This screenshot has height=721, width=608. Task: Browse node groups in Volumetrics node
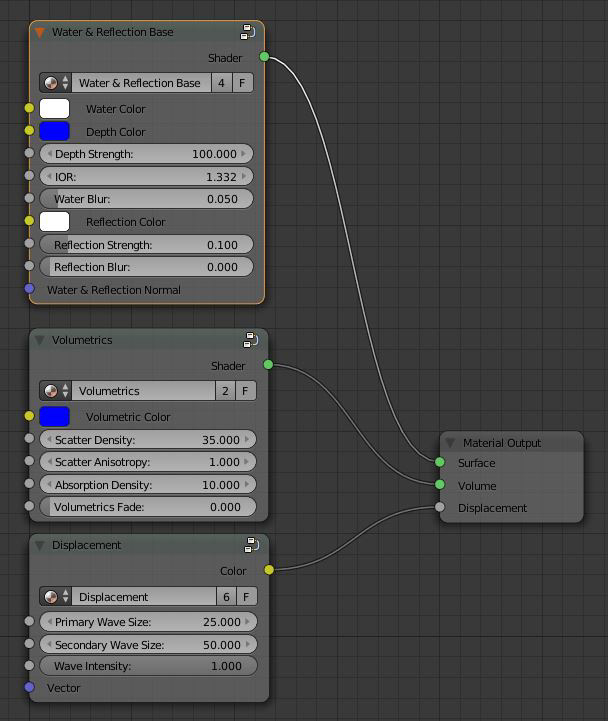[56, 391]
